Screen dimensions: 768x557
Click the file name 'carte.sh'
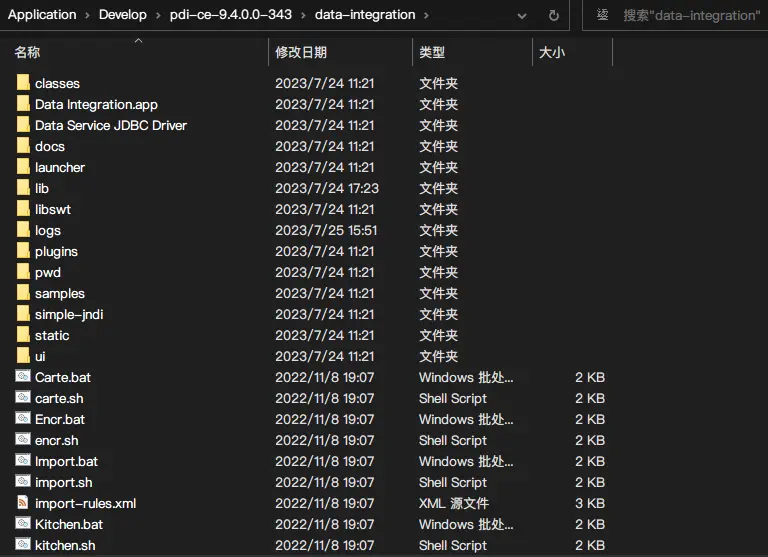(x=59, y=398)
